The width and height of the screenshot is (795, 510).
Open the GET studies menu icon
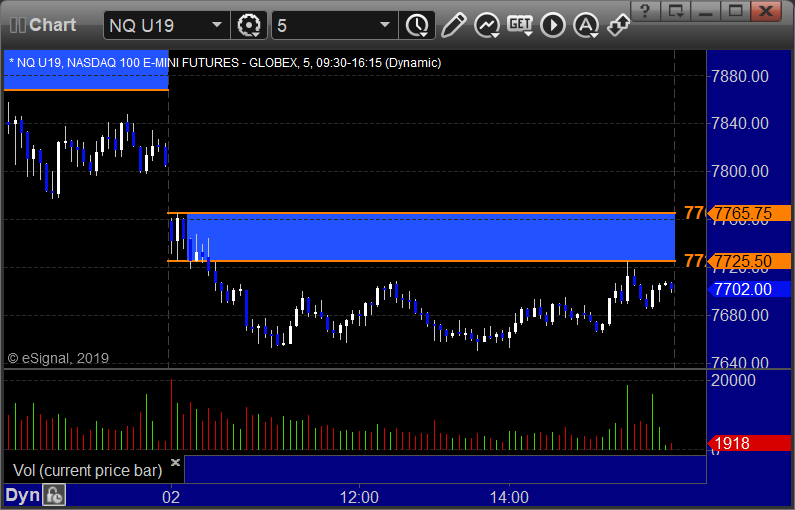[520, 25]
